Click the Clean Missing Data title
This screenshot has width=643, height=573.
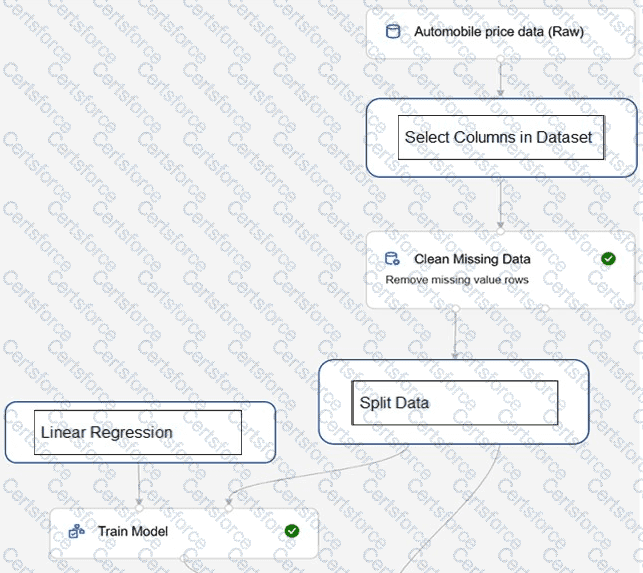point(472,259)
